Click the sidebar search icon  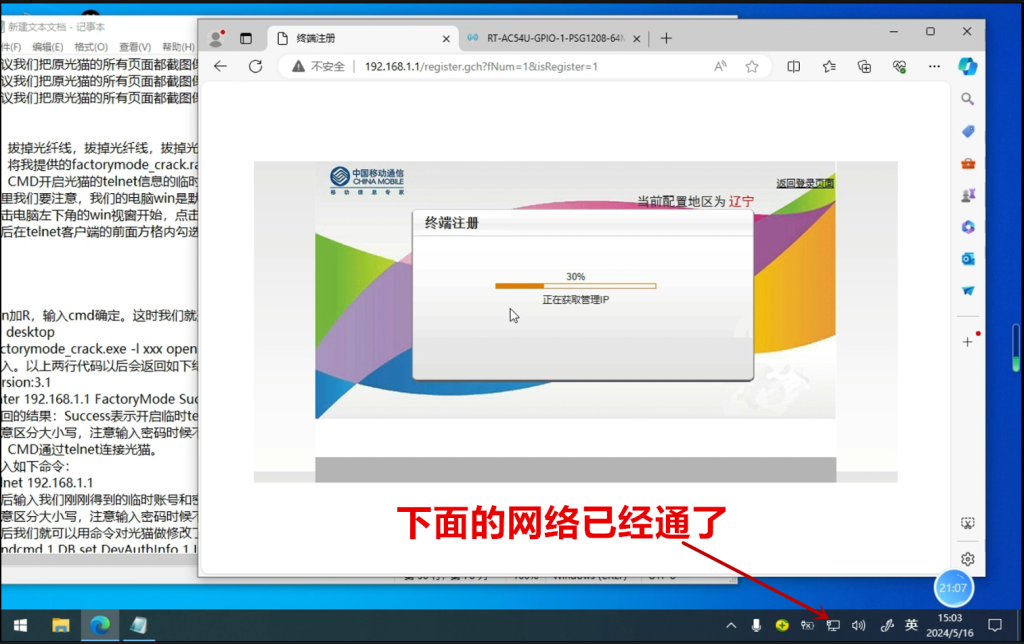(x=967, y=100)
